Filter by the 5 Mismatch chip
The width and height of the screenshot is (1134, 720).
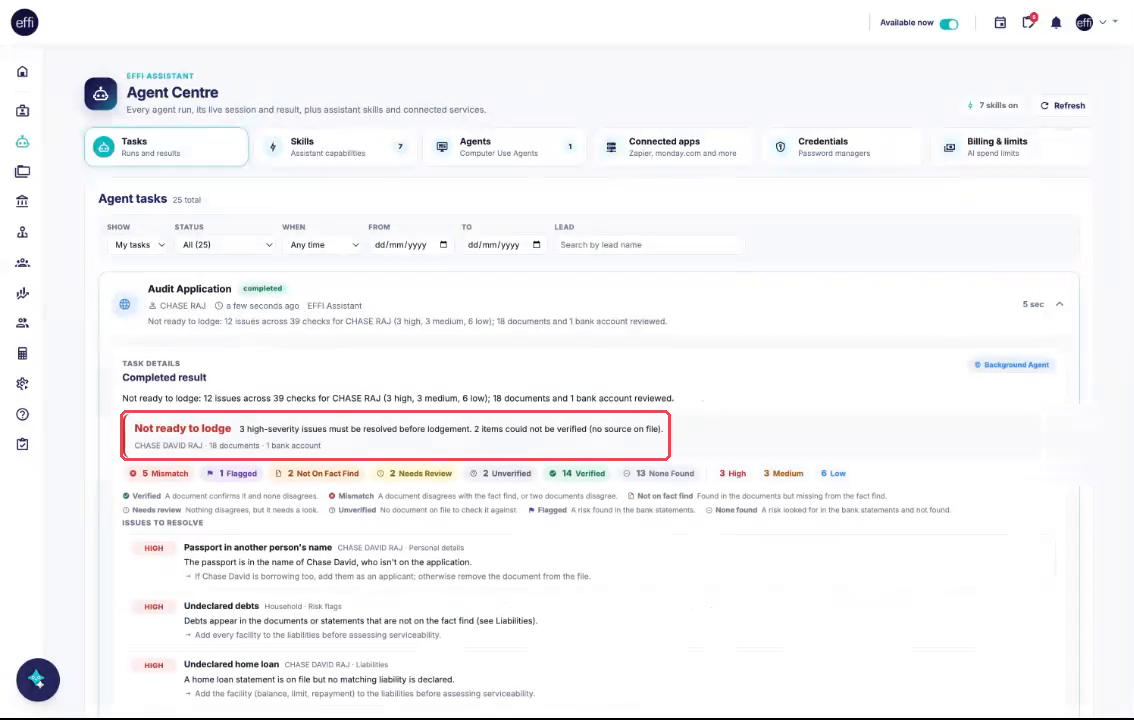click(159, 473)
